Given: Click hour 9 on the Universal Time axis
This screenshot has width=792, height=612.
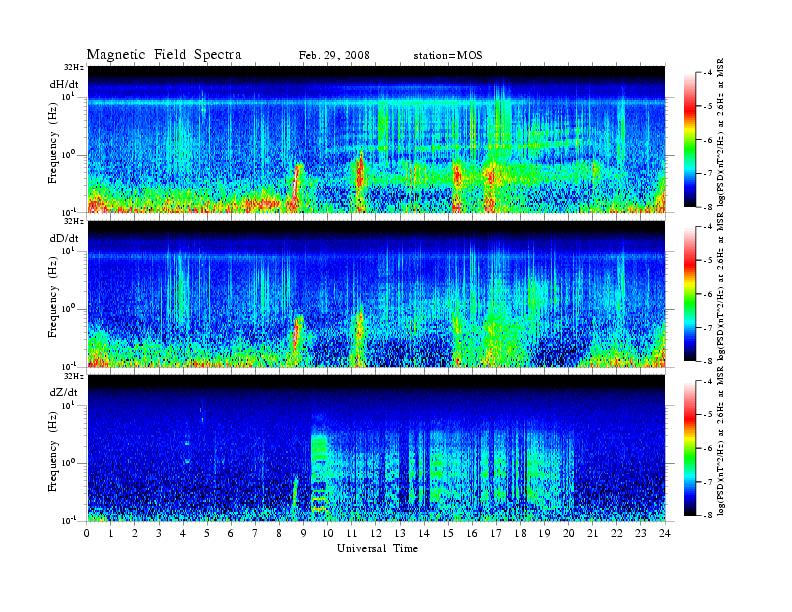Looking at the screenshot, I should [303, 533].
